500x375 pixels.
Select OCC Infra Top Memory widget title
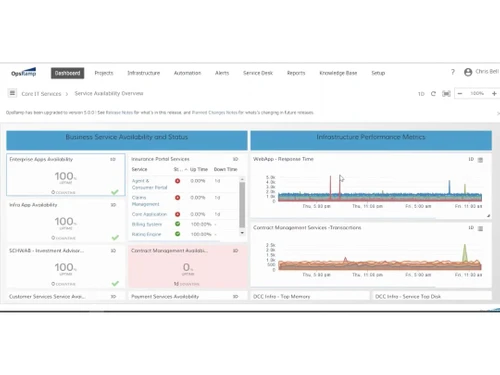pyautogui.click(x=282, y=296)
